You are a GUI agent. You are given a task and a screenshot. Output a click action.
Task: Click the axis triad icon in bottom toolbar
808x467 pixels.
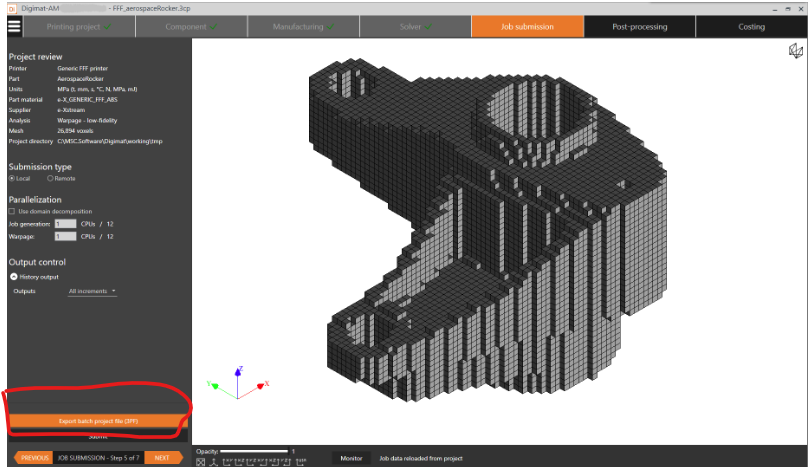click(213, 461)
